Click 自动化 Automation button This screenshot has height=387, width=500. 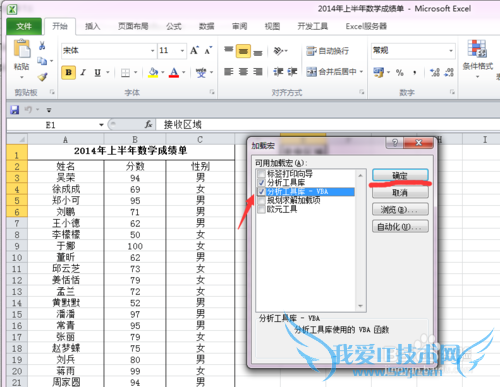click(x=400, y=227)
